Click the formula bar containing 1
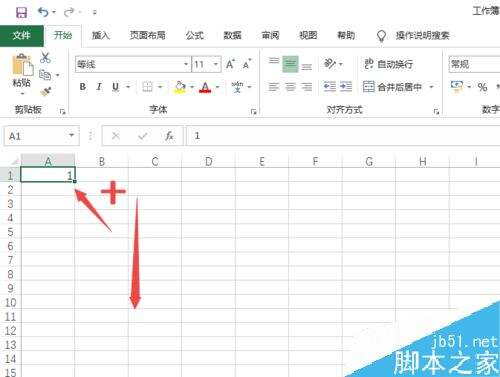The height and width of the screenshot is (377, 500). (x=343, y=136)
